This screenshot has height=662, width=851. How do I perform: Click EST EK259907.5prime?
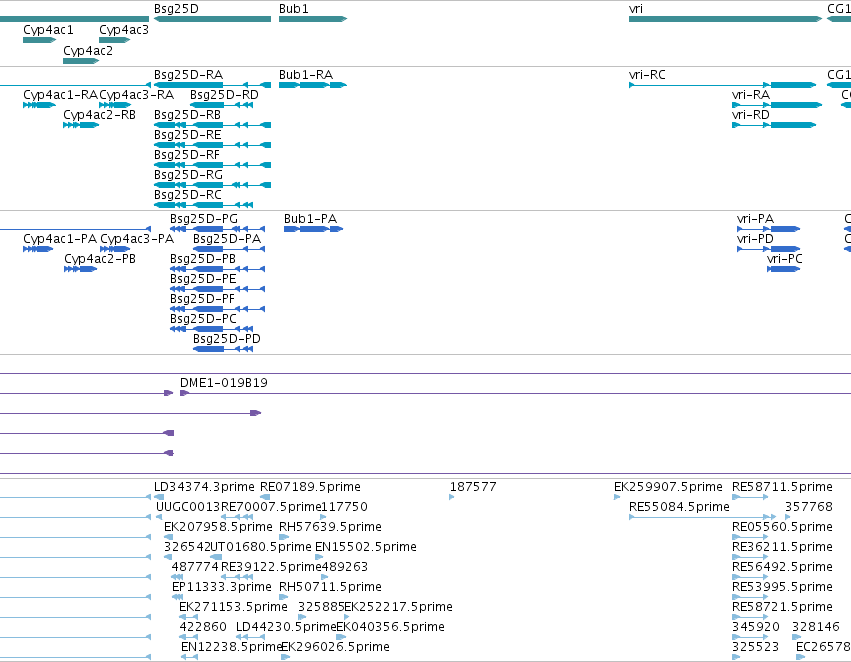(x=617, y=497)
